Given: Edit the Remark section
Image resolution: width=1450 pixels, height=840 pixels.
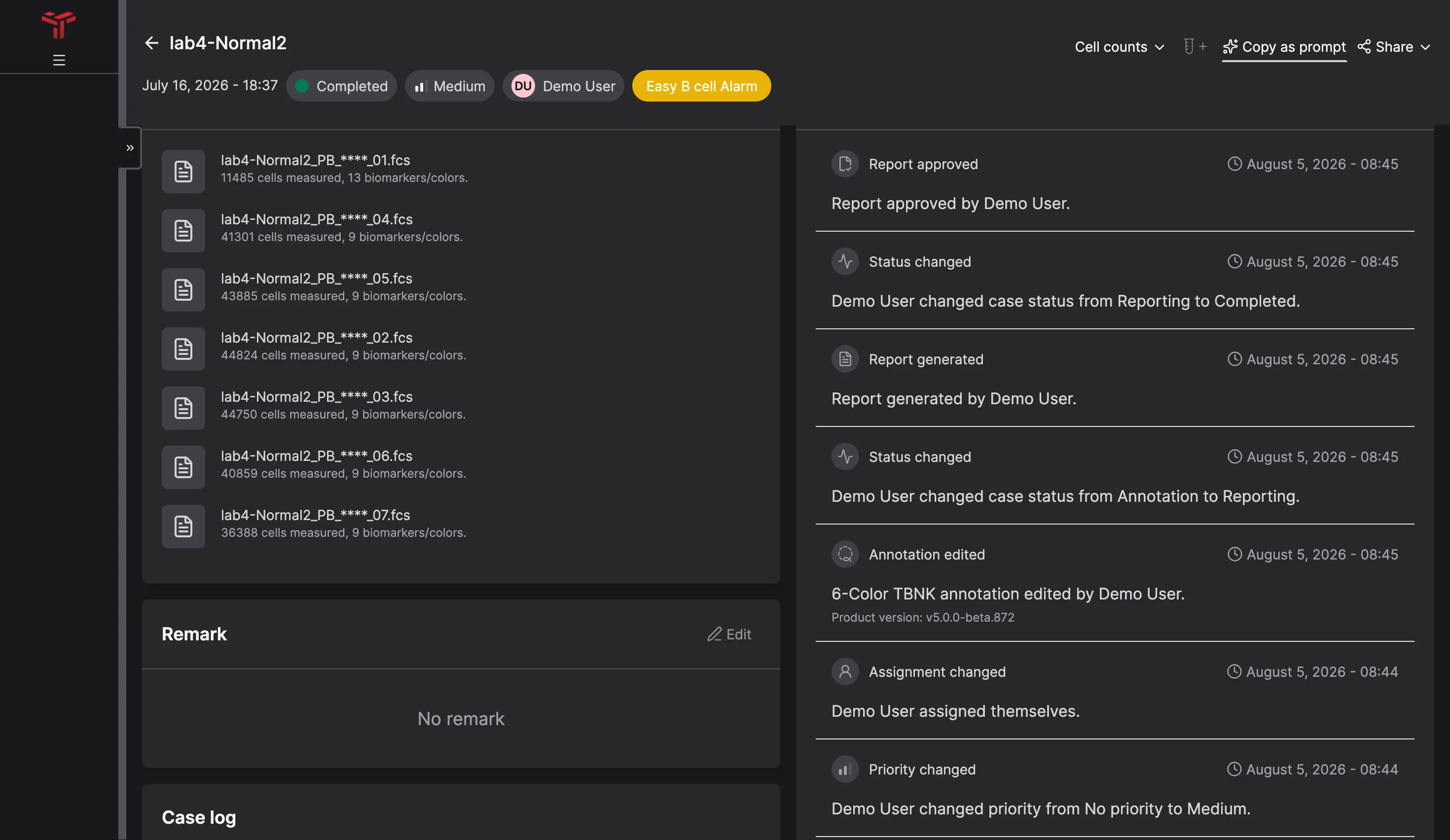Looking at the screenshot, I should pyautogui.click(x=729, y=634).
